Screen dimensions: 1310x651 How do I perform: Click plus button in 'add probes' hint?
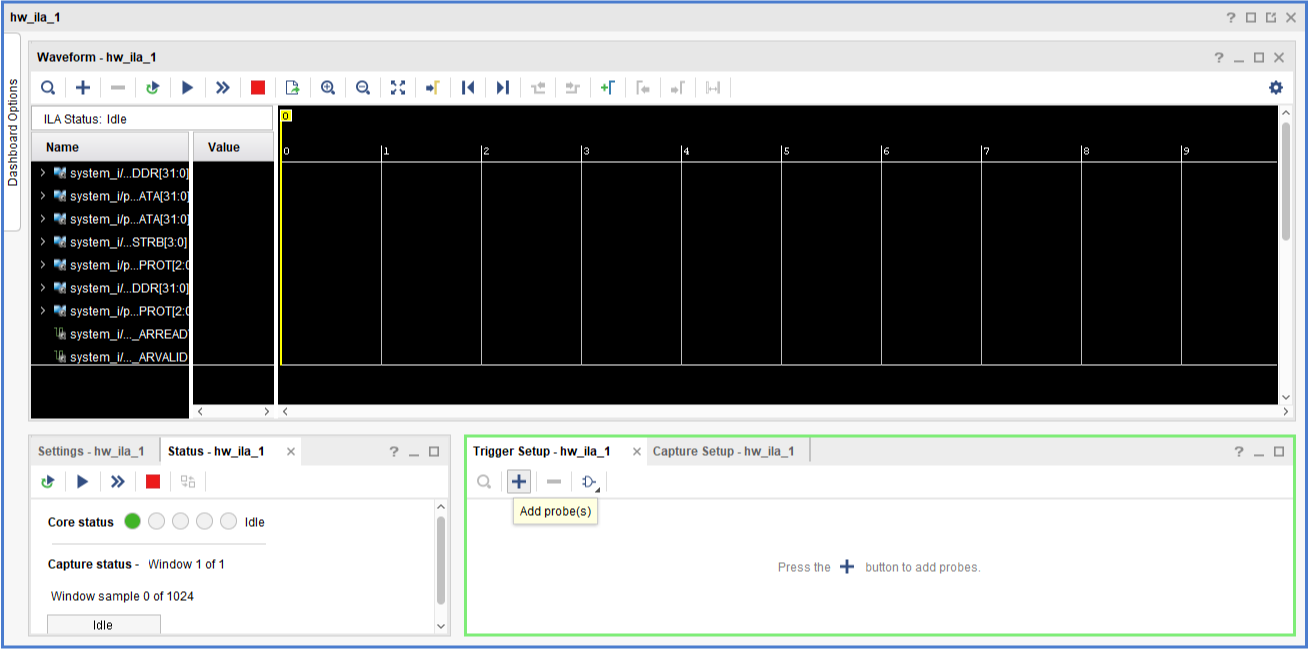coord(847,567)
